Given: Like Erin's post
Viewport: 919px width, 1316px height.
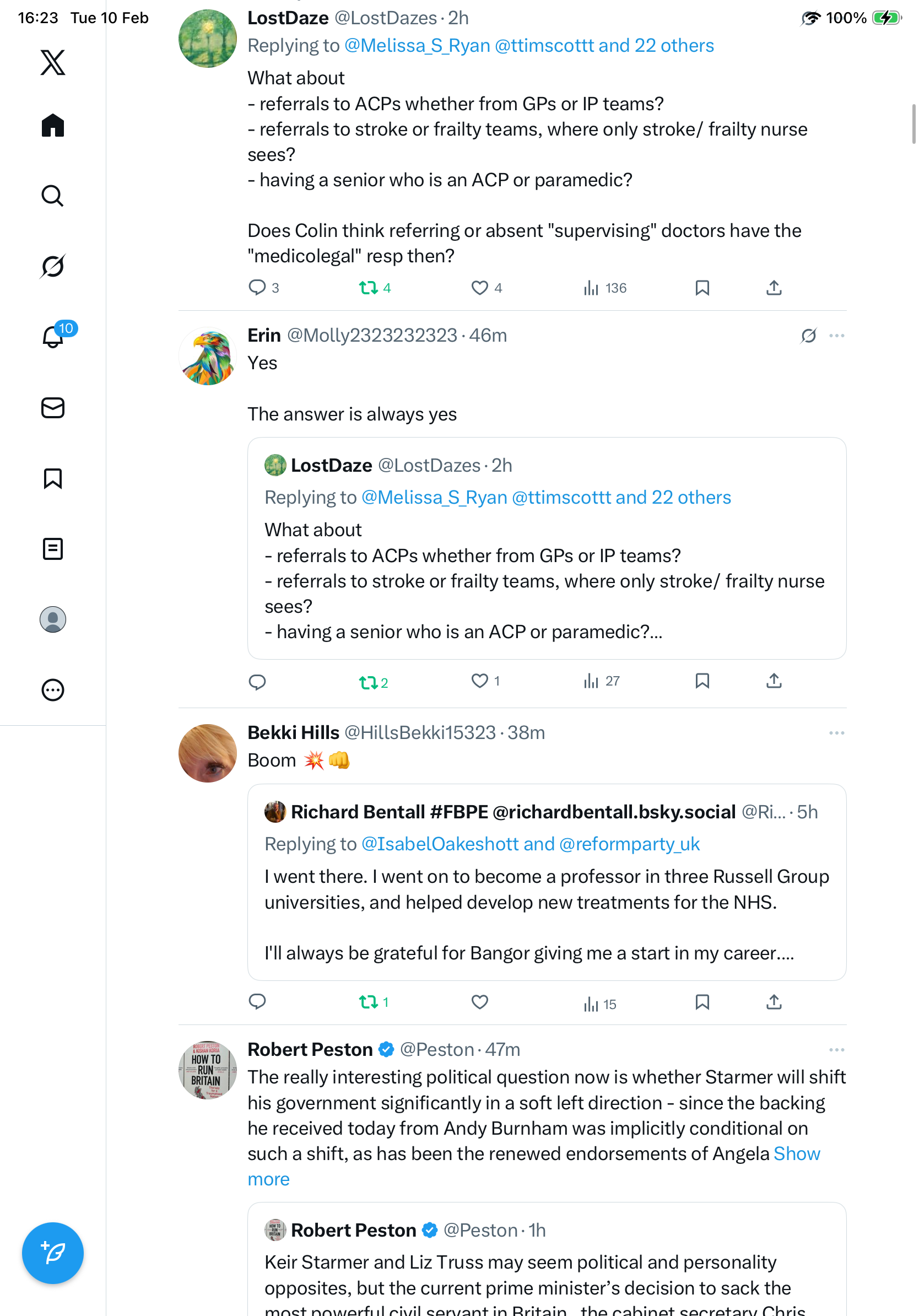Looking at the screenshot, I should 479,681.
